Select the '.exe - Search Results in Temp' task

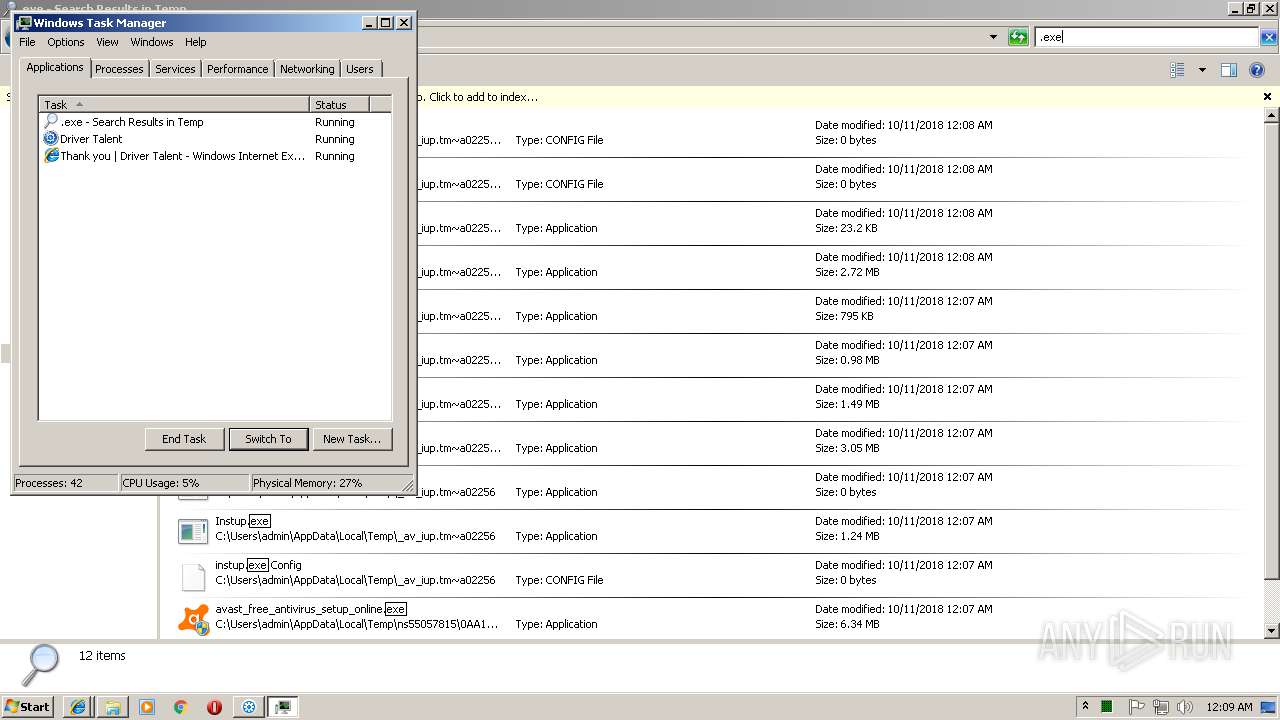click(215, 121)
